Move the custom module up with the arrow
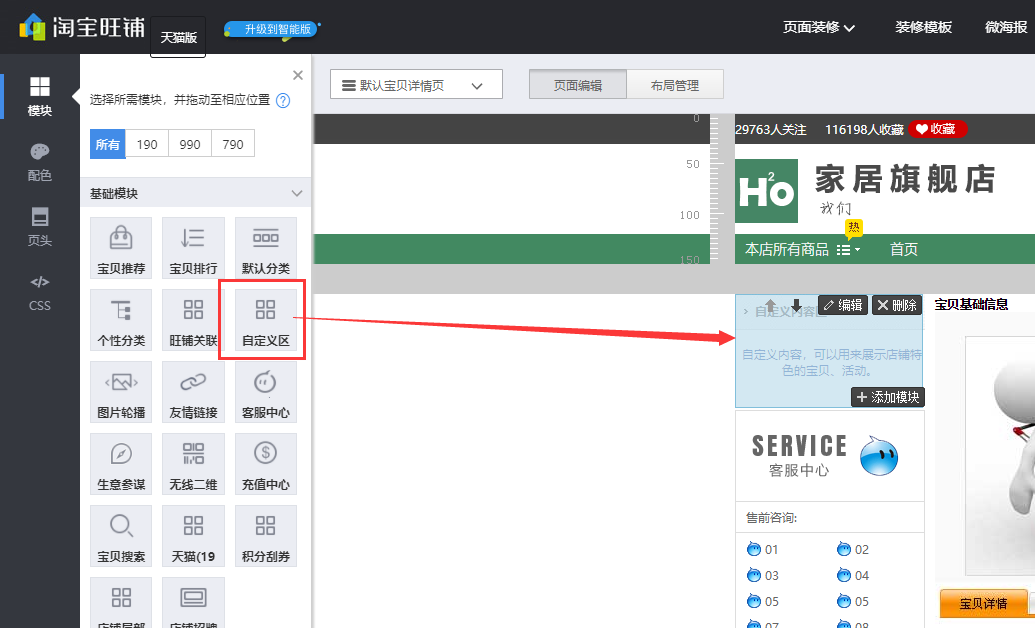Screen dimensions: 1035x628 tap(771, 305)
